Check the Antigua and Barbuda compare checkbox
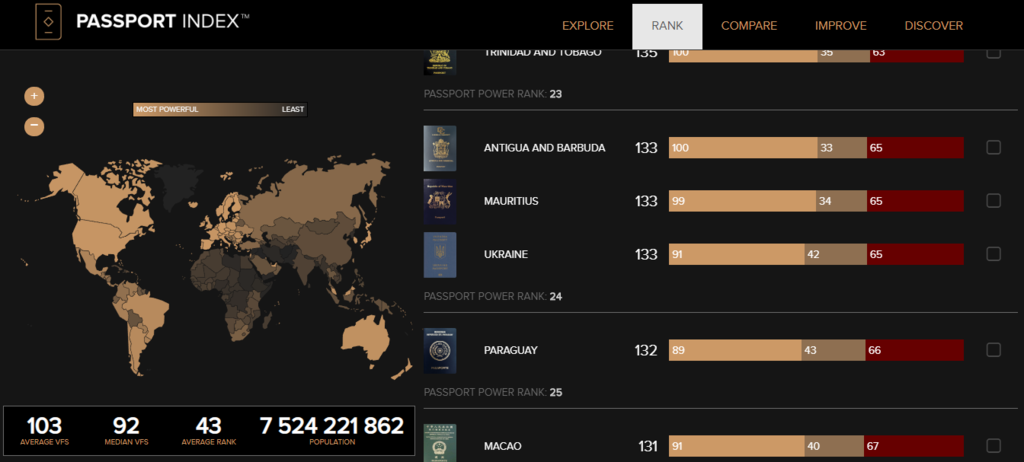 point(993,148)
